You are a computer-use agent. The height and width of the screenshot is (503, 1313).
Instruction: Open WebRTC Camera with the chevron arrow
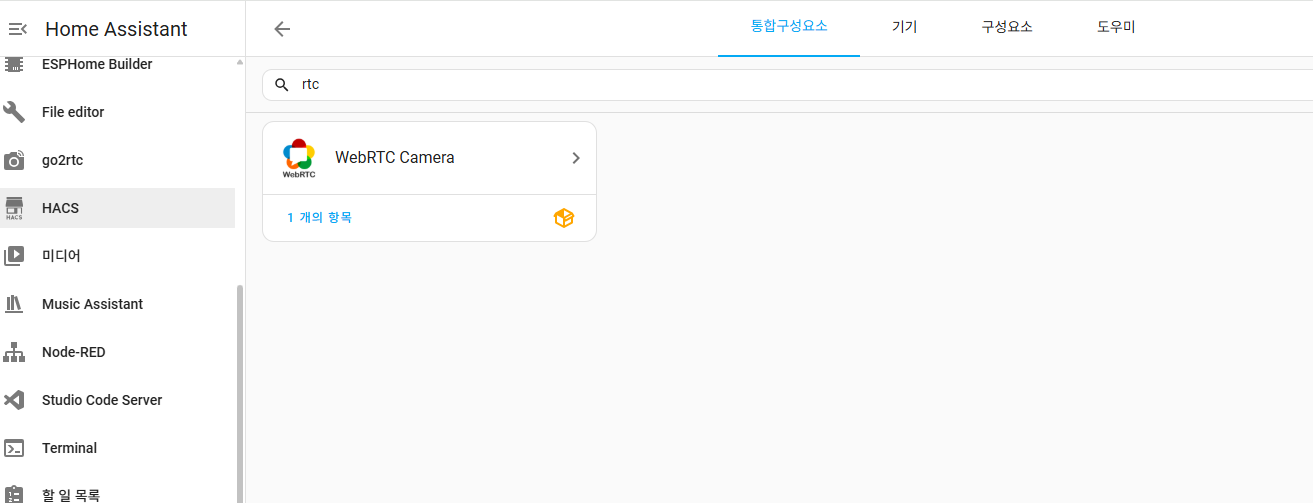click(576, 158)
